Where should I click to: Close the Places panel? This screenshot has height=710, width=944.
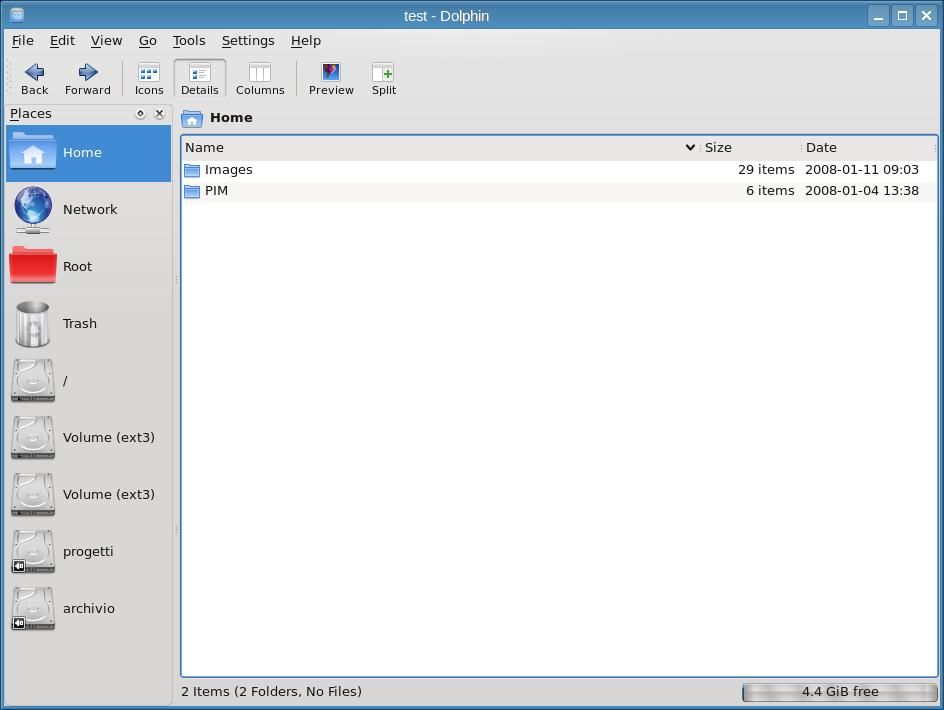(160, 114)
